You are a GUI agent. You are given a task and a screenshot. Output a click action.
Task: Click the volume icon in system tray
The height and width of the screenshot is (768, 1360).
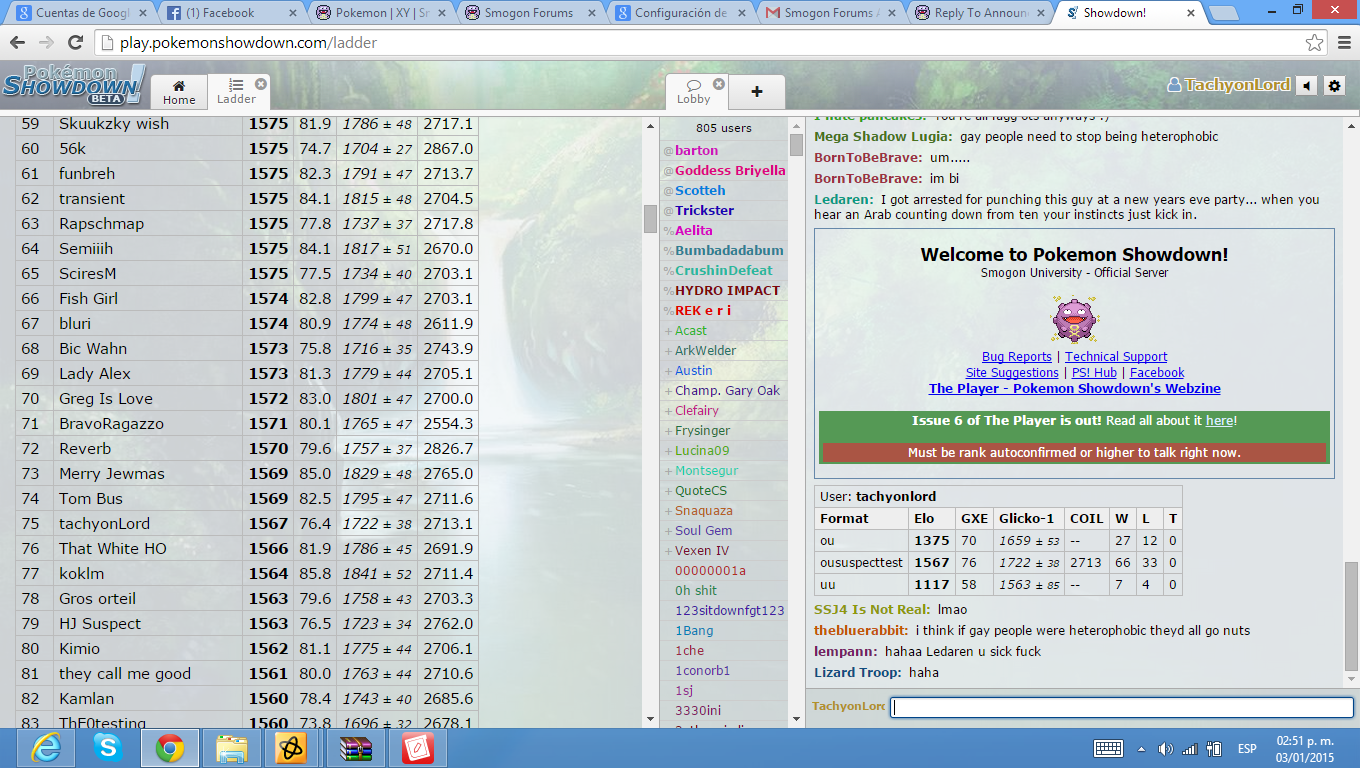click(x=1165, y=749)
